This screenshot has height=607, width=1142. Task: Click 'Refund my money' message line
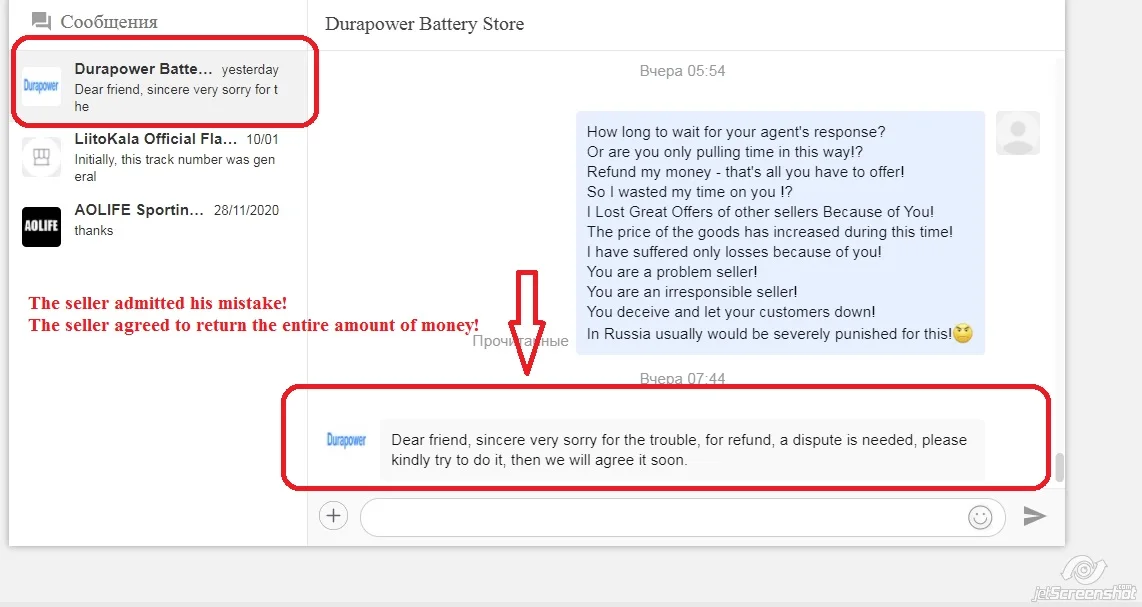[x=745, y=172]
